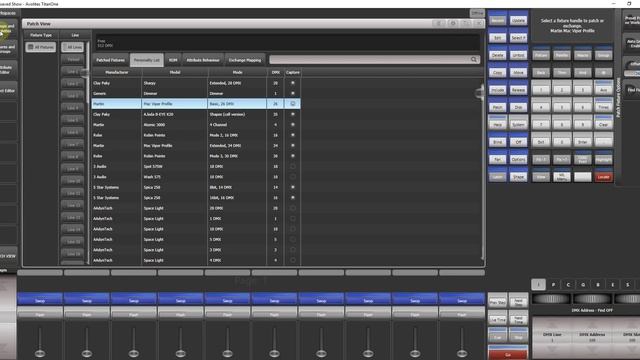Click the Disk function button

[x=518, y=107]
